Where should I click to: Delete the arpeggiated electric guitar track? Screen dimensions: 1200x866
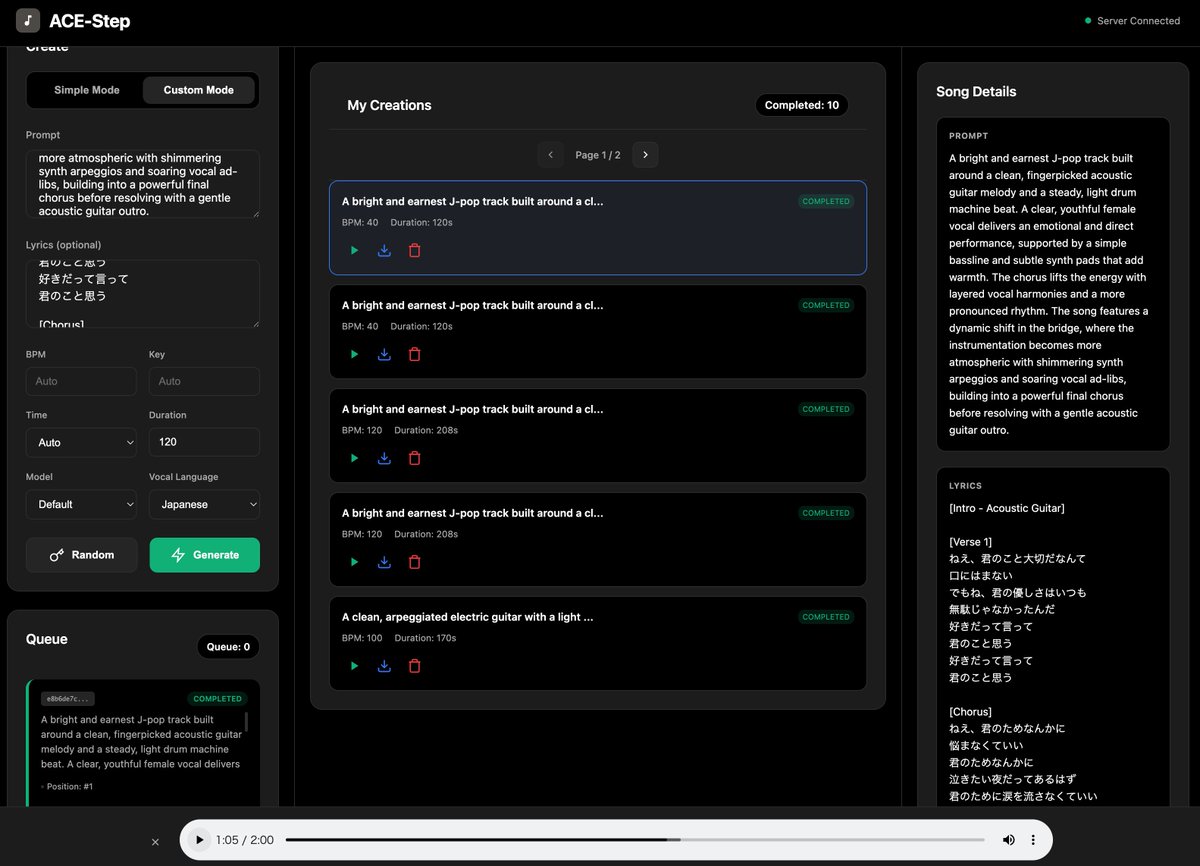tap(415, 666)
